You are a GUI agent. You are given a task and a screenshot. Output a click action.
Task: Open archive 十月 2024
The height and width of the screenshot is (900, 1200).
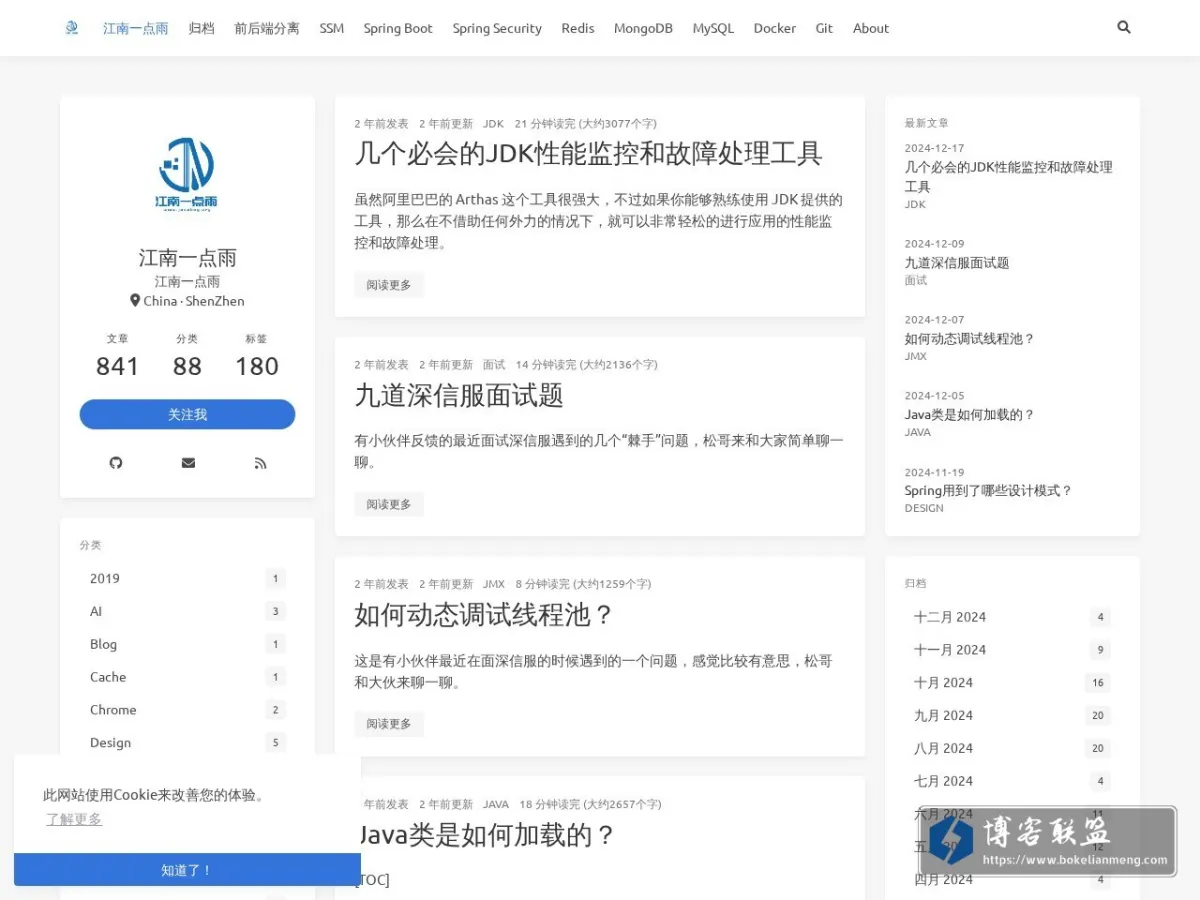coord(1012,683)
